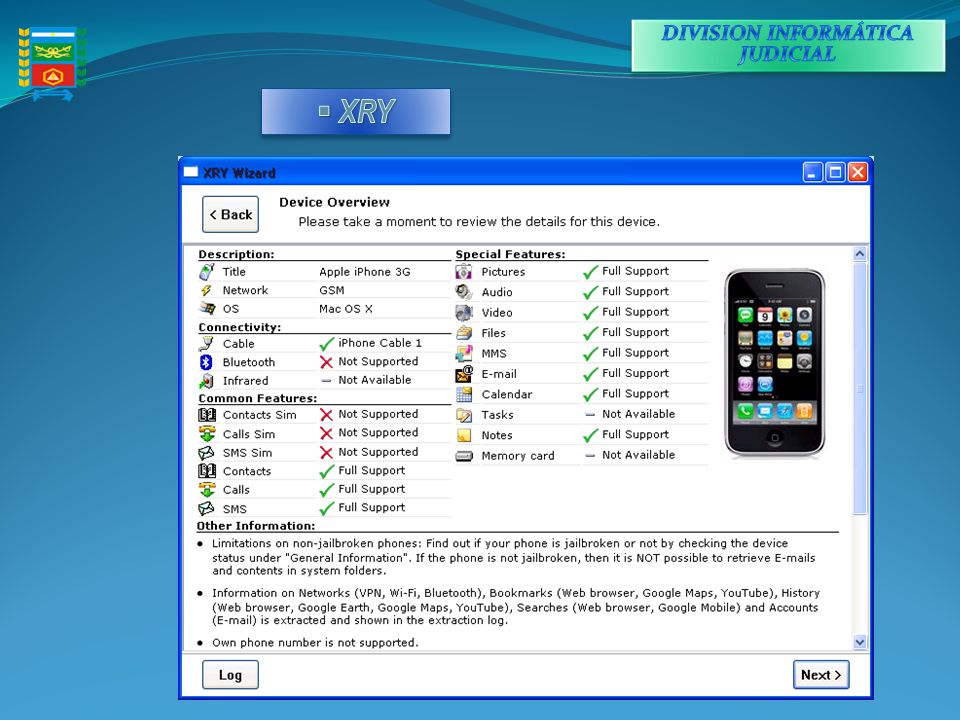Select the Infrared icon
Image resolution: width=960 pixels, height=720 pixels.
point(206,381)
